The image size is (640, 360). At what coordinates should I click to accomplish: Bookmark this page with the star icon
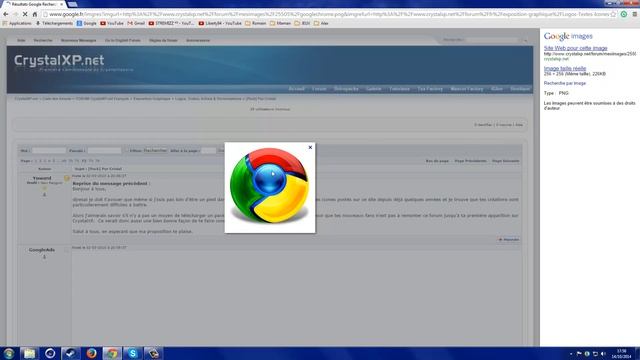pos(613,14)
